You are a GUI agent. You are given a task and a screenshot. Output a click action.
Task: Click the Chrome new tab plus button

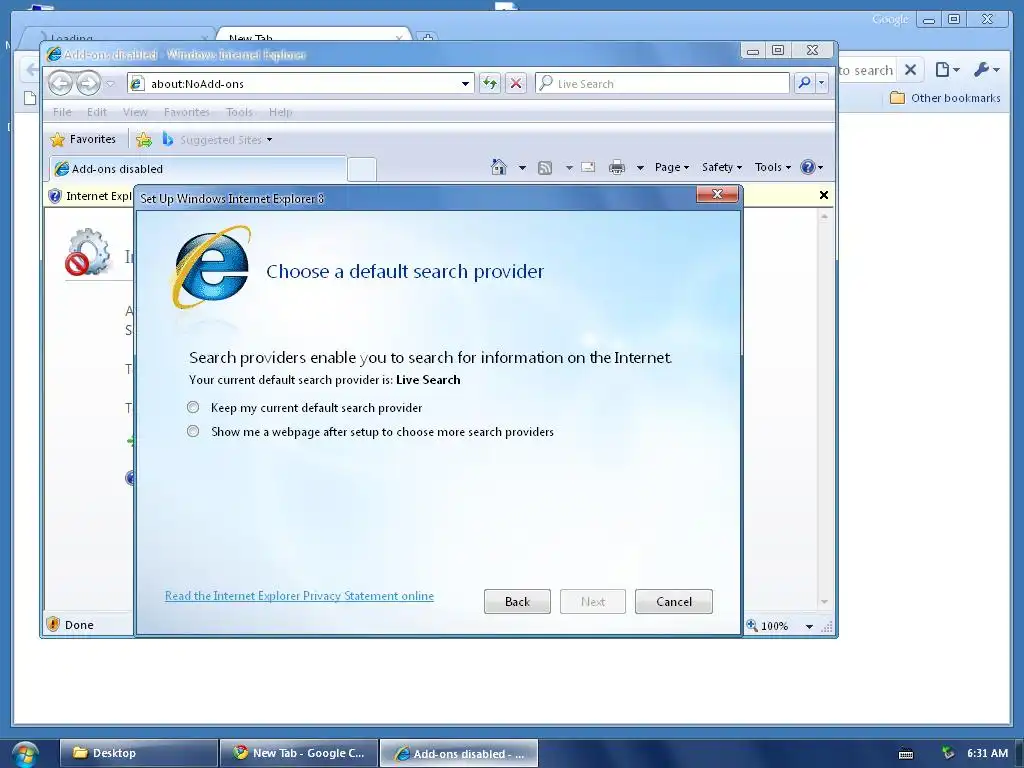pos(427,38)
